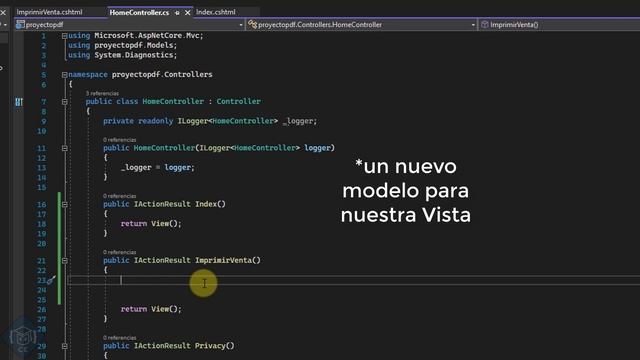Click 'proyectopdf.Models' on line 2
640x360 pixels.
(134, 45)
